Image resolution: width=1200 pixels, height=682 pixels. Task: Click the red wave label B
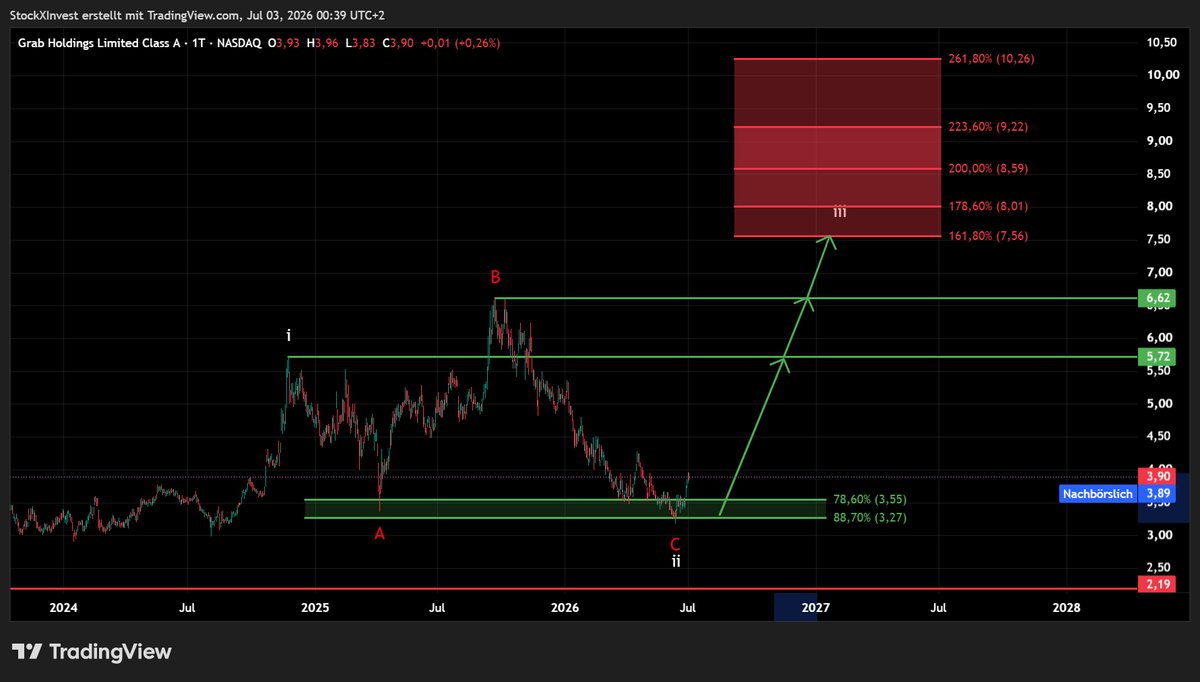pos(495,276)
